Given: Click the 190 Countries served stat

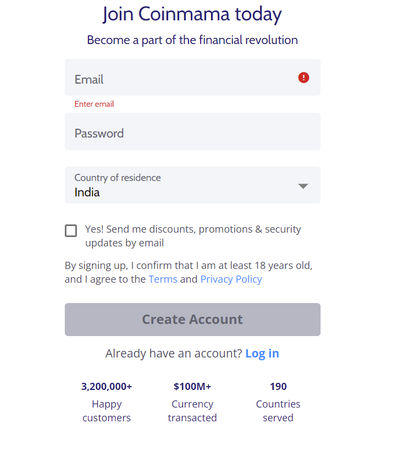Looking at the screenshot, I should (278, 402).
